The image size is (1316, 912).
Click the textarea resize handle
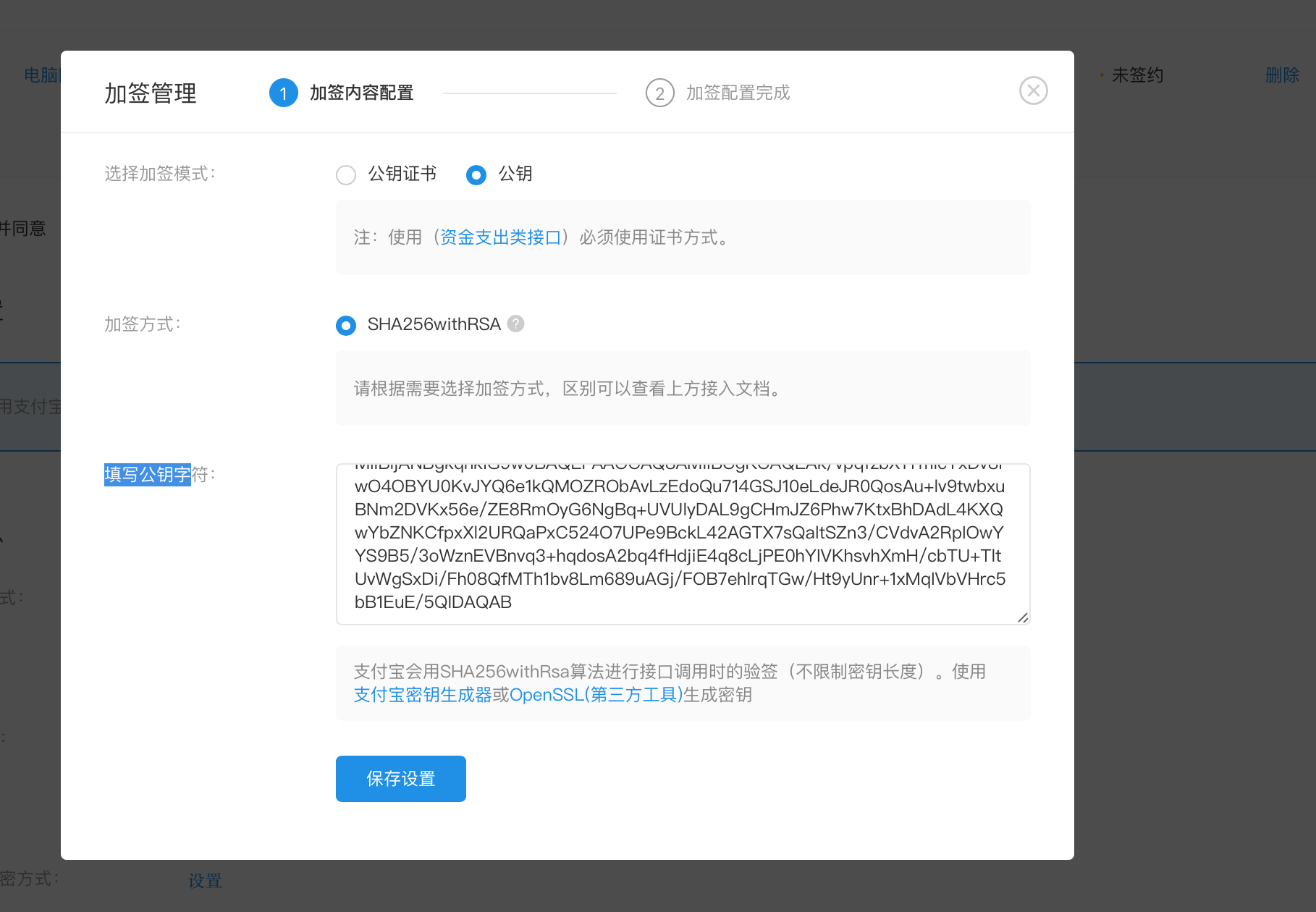(x=1022, y=617)
